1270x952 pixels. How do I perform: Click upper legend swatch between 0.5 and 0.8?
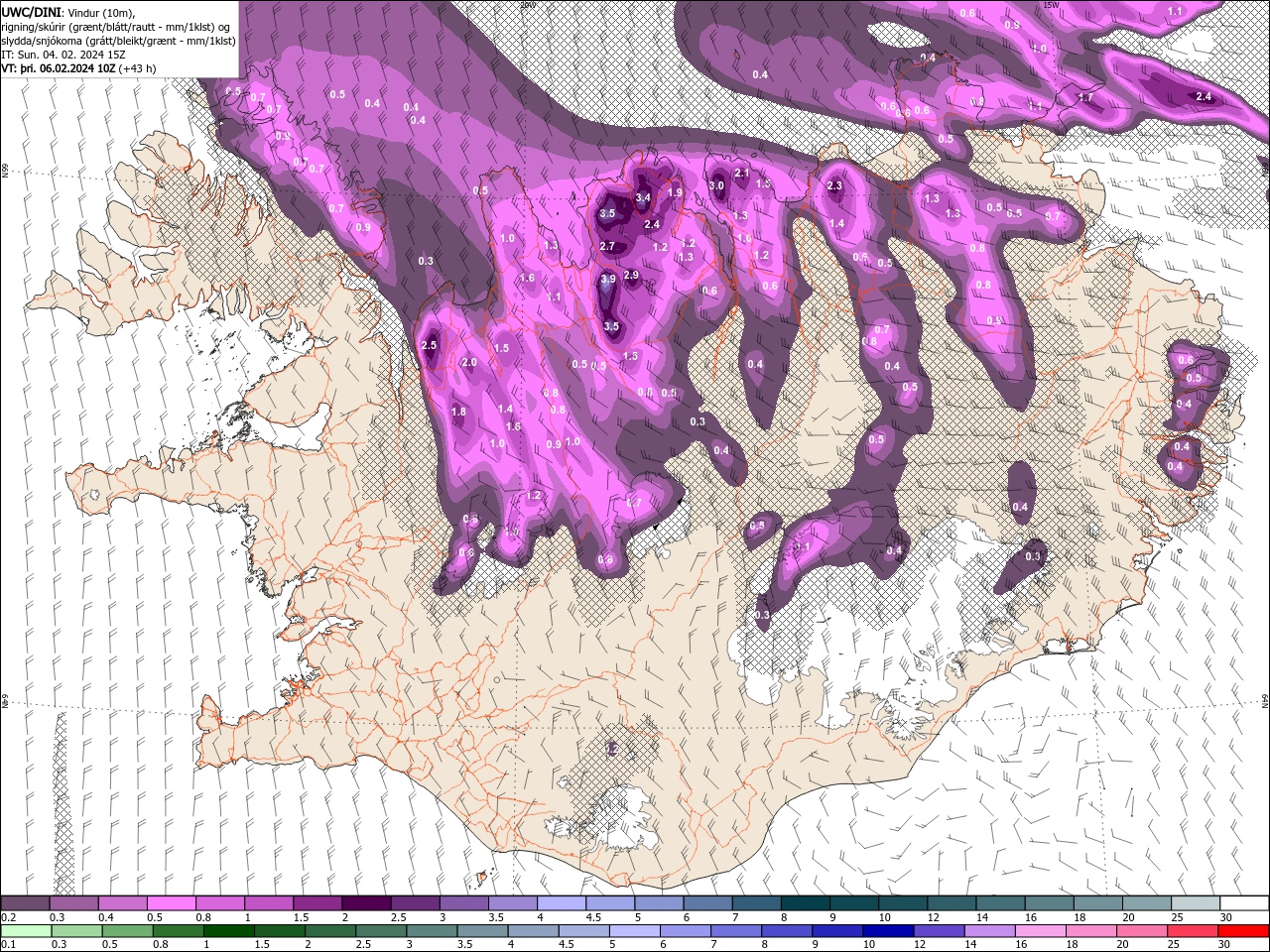pyautogui.click(x=171, y=903)
